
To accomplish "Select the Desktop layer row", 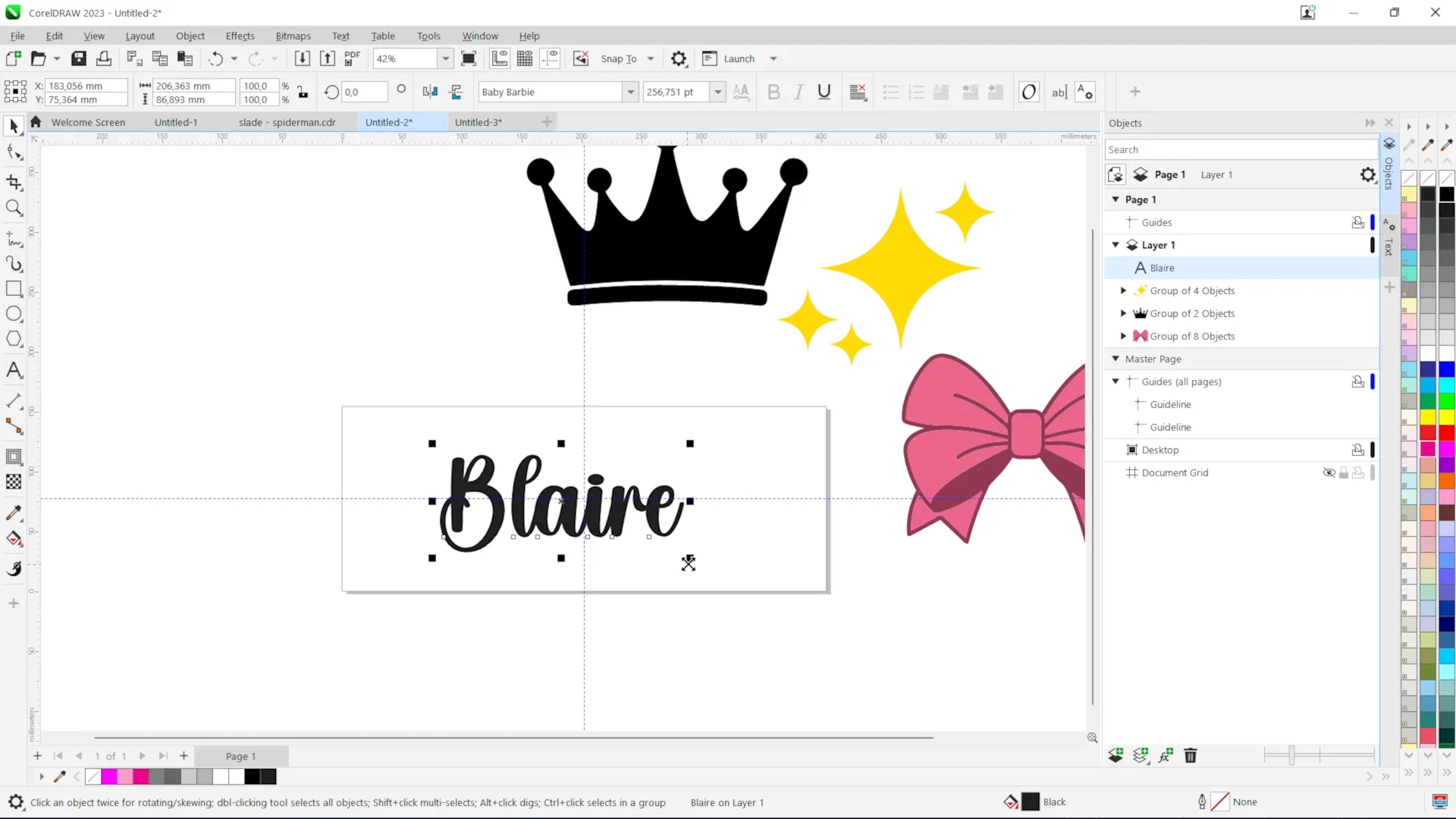I will coord(1241,450).
